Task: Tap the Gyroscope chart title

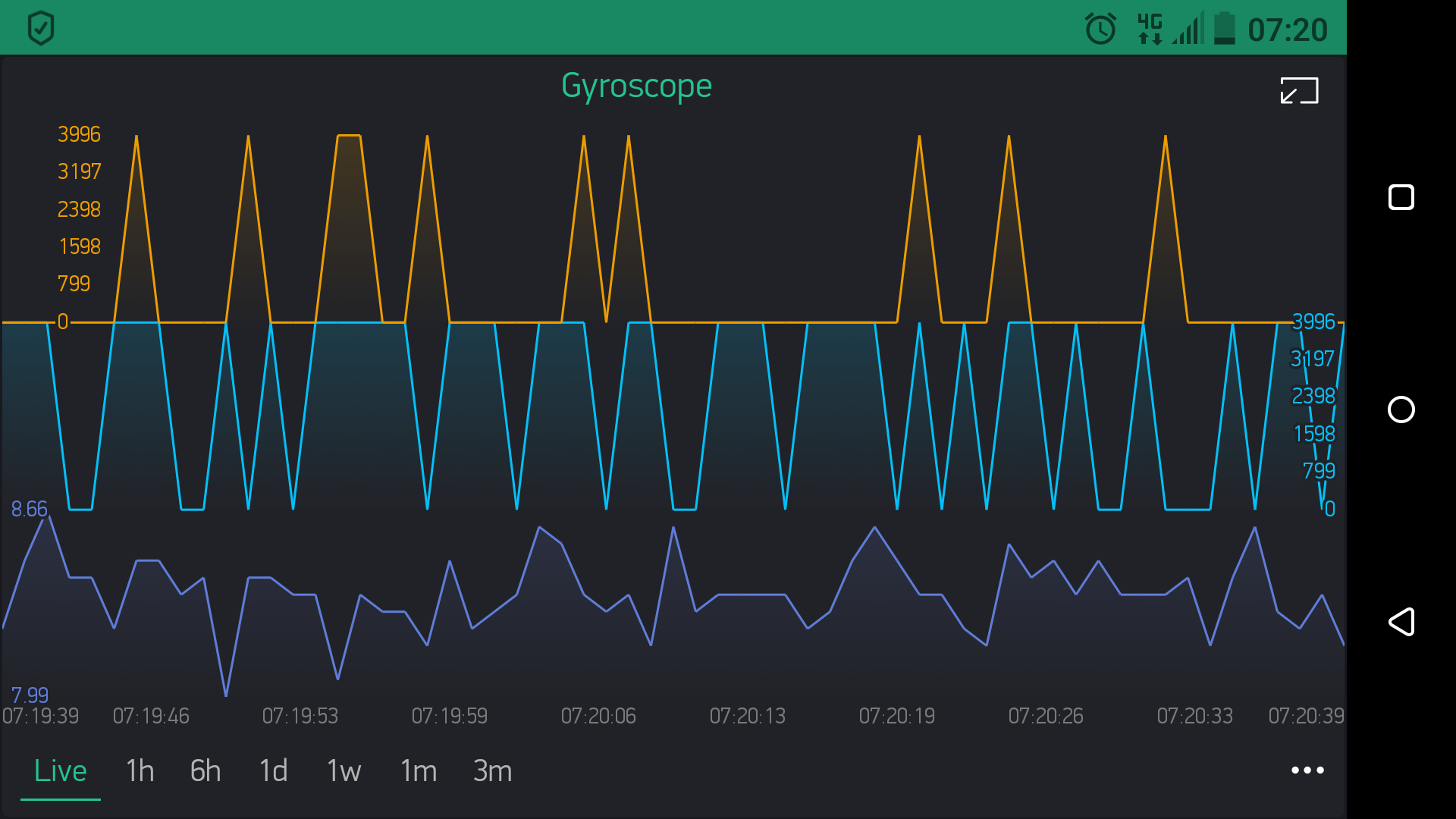Action: coord(637,86)
